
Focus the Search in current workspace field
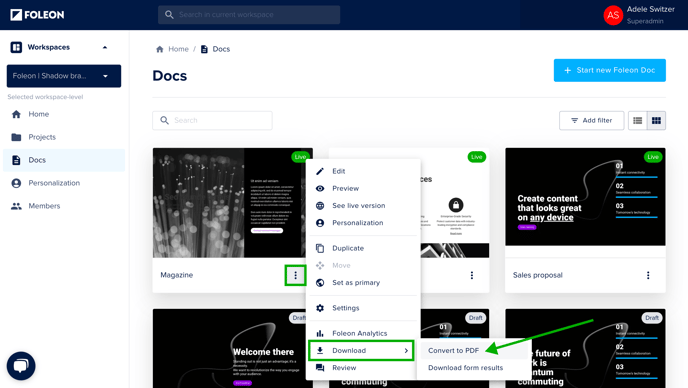point(249,14)
